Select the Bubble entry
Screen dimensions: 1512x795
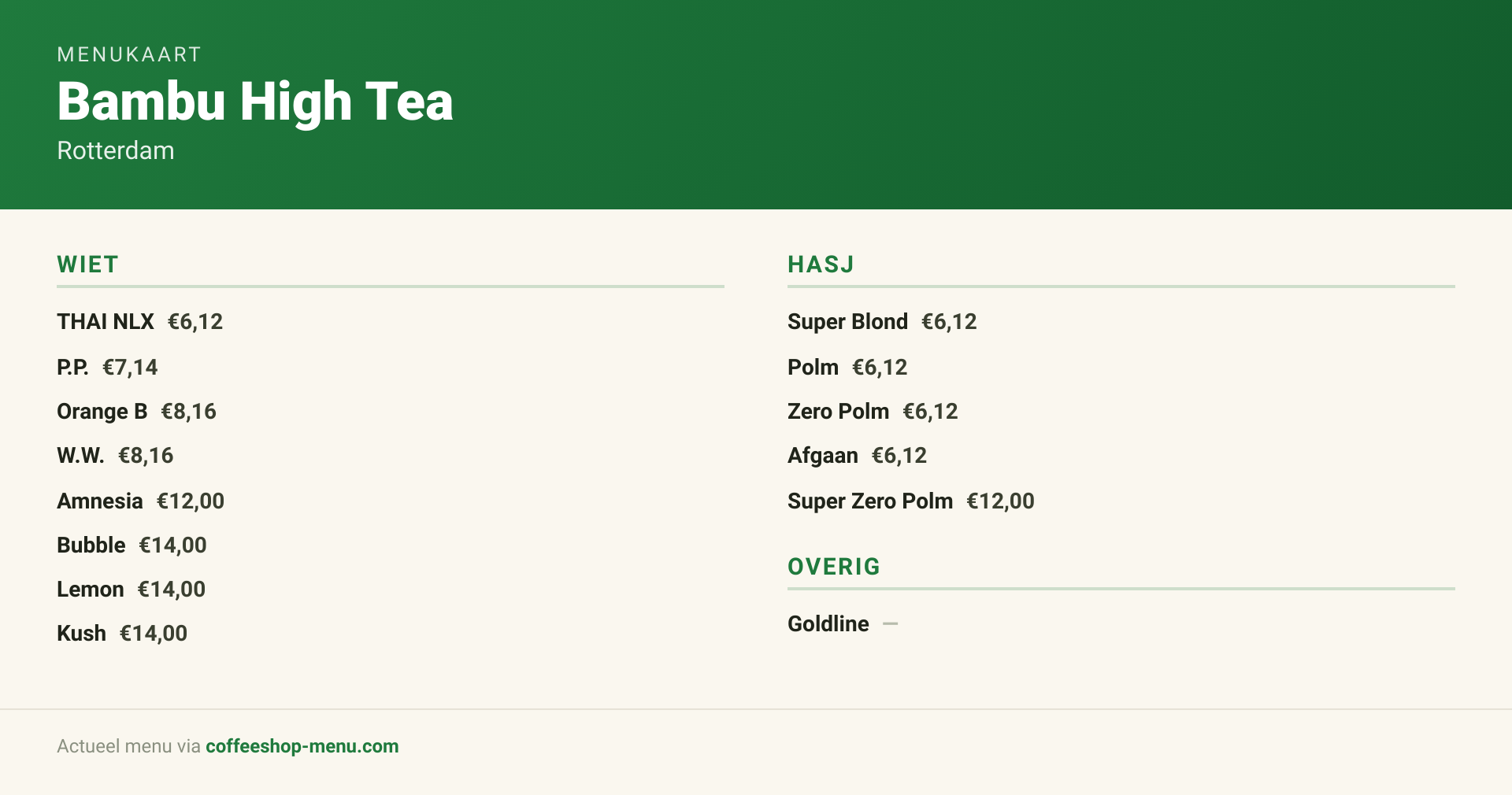pos(132,545)
